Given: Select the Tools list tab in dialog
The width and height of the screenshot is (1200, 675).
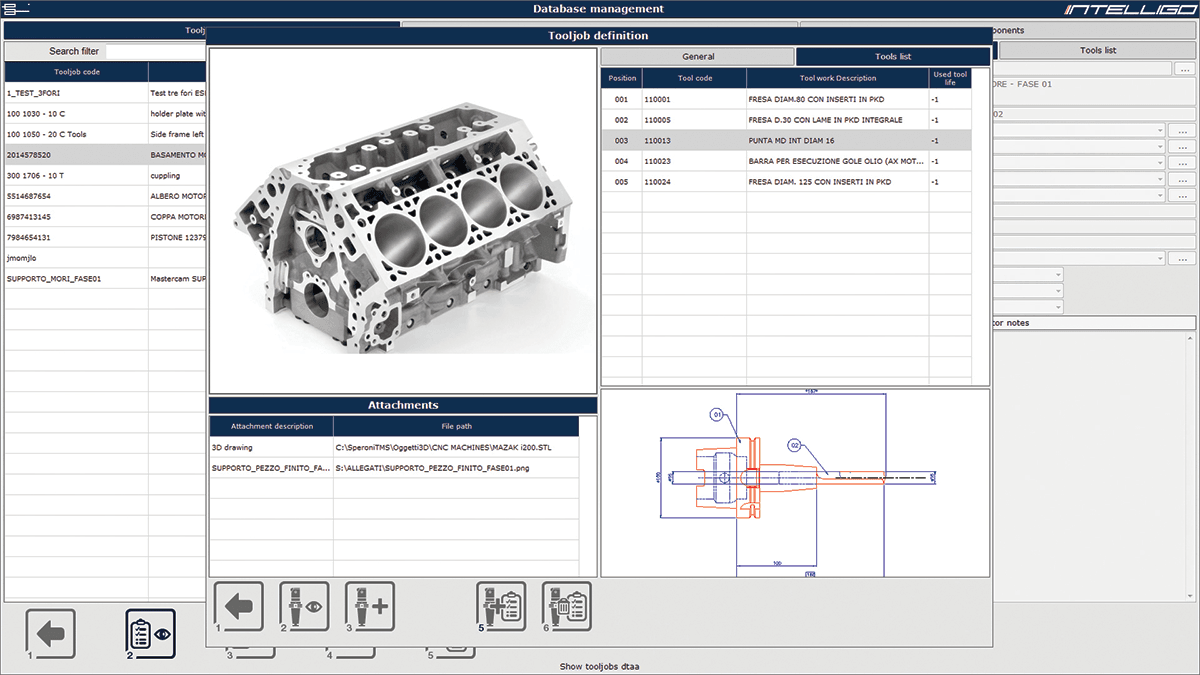Looking at the screenshot, I should (893, 57).
